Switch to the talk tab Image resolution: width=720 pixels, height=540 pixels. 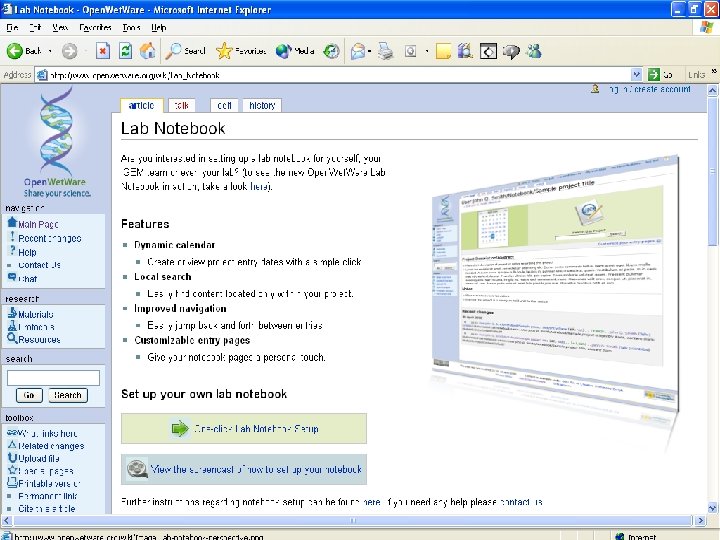(x=182, y=106)
